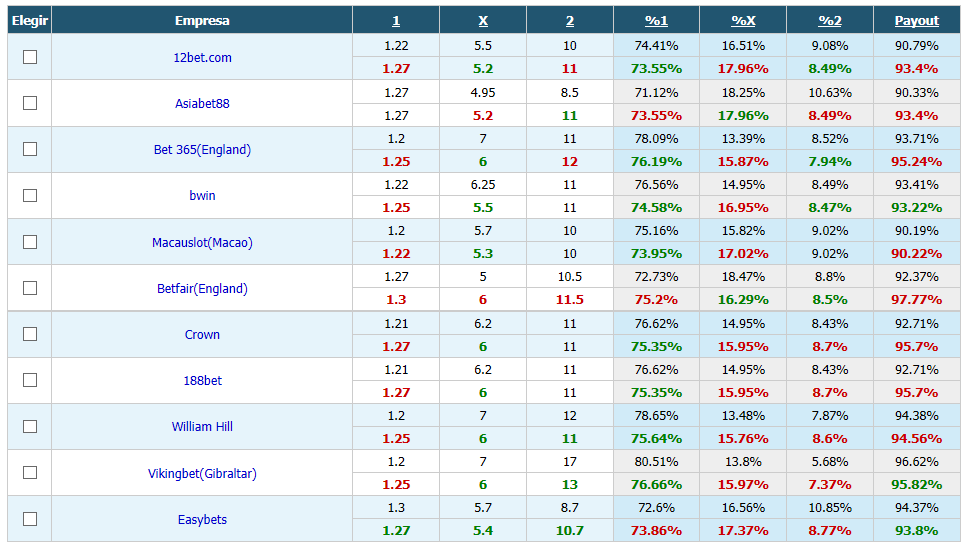Click the Empresa column header
This screenshot has height=542, width=966.
[202, 21]
